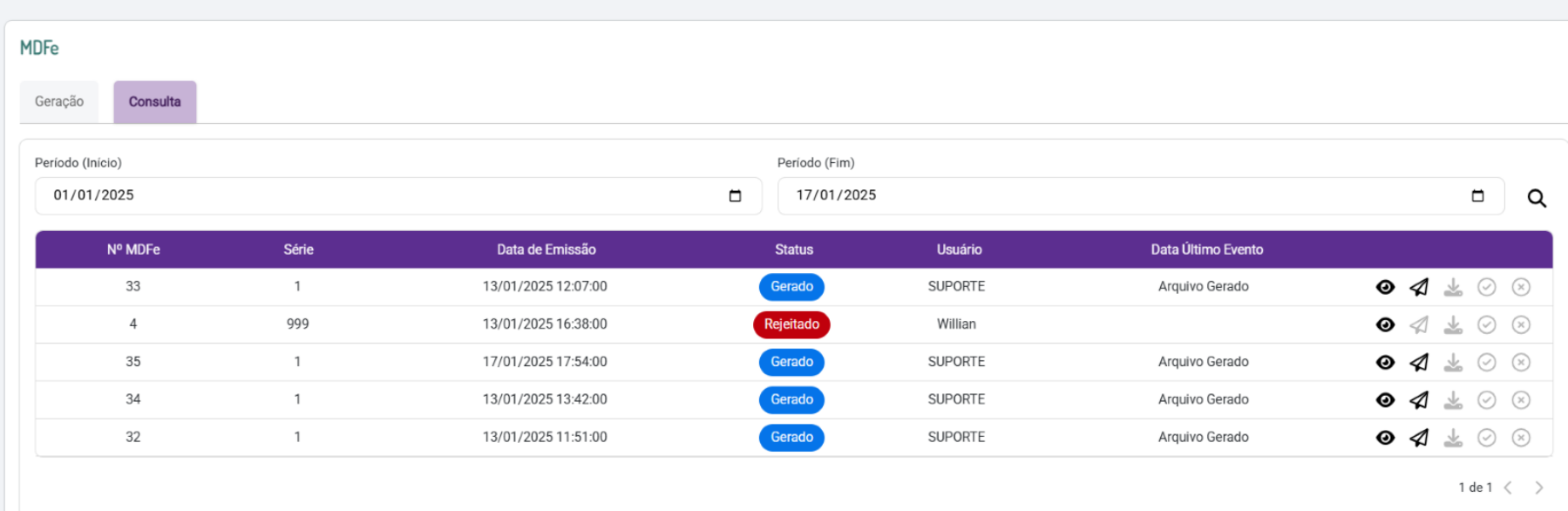View details of MDFe 33 with eye icon

coord(1385,287)
